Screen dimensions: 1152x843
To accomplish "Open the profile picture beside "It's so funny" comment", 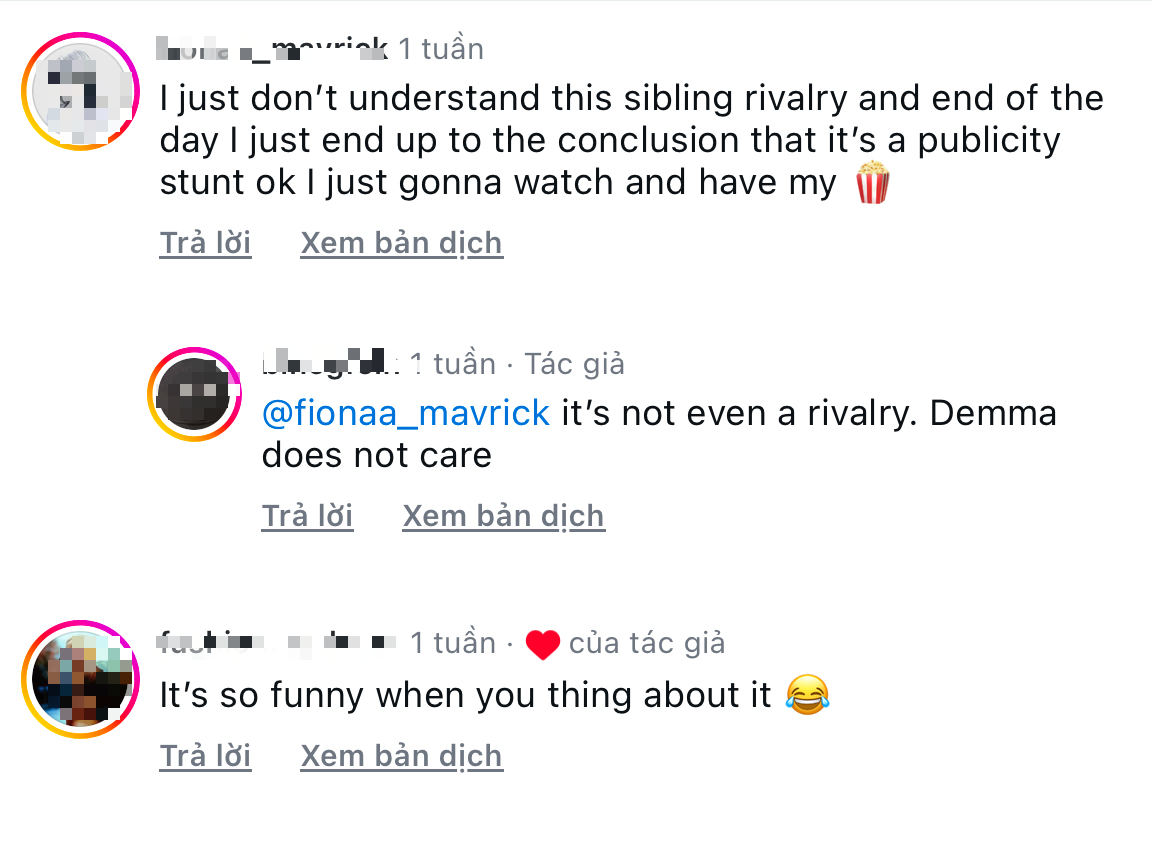I will tap(81, 679).
